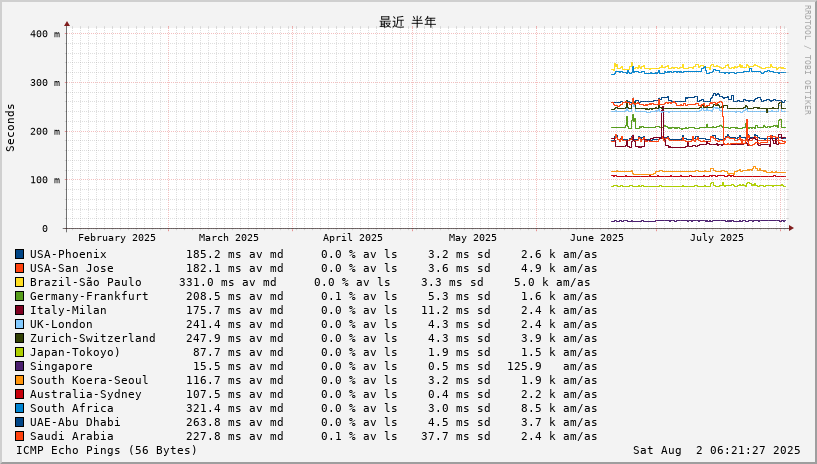Click the USA-San Jose legend color swatch
Image resolution: width=817 pixels, height=464 pixels.
point(19,268)
